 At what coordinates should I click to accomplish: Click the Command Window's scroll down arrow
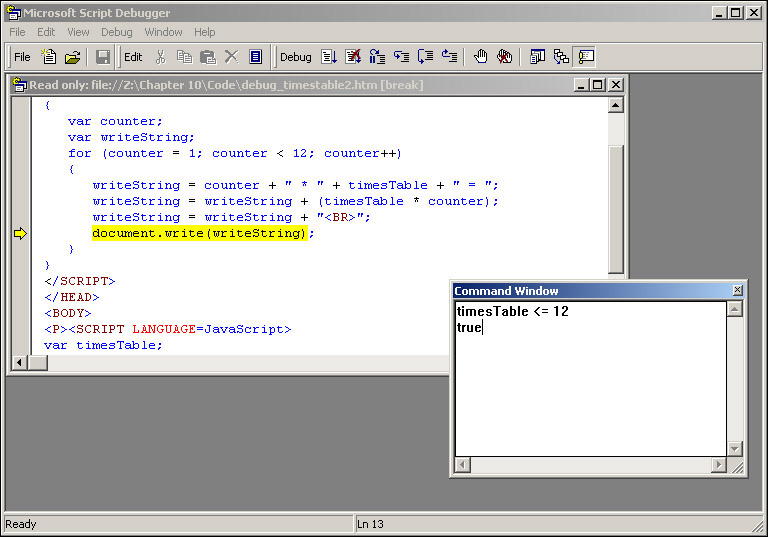pos(735,449)
